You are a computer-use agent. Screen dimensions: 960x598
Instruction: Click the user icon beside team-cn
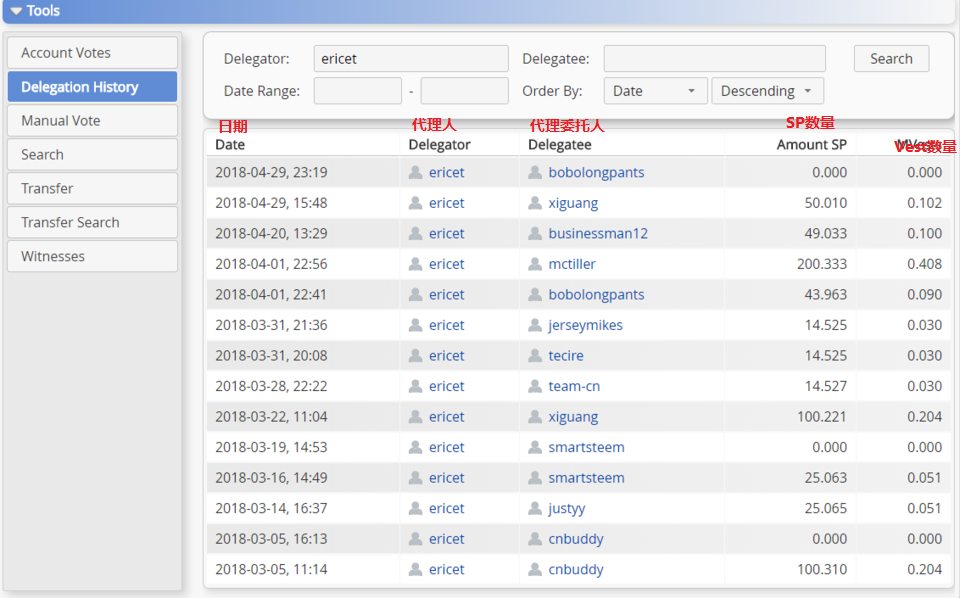(x=535, y=386)
